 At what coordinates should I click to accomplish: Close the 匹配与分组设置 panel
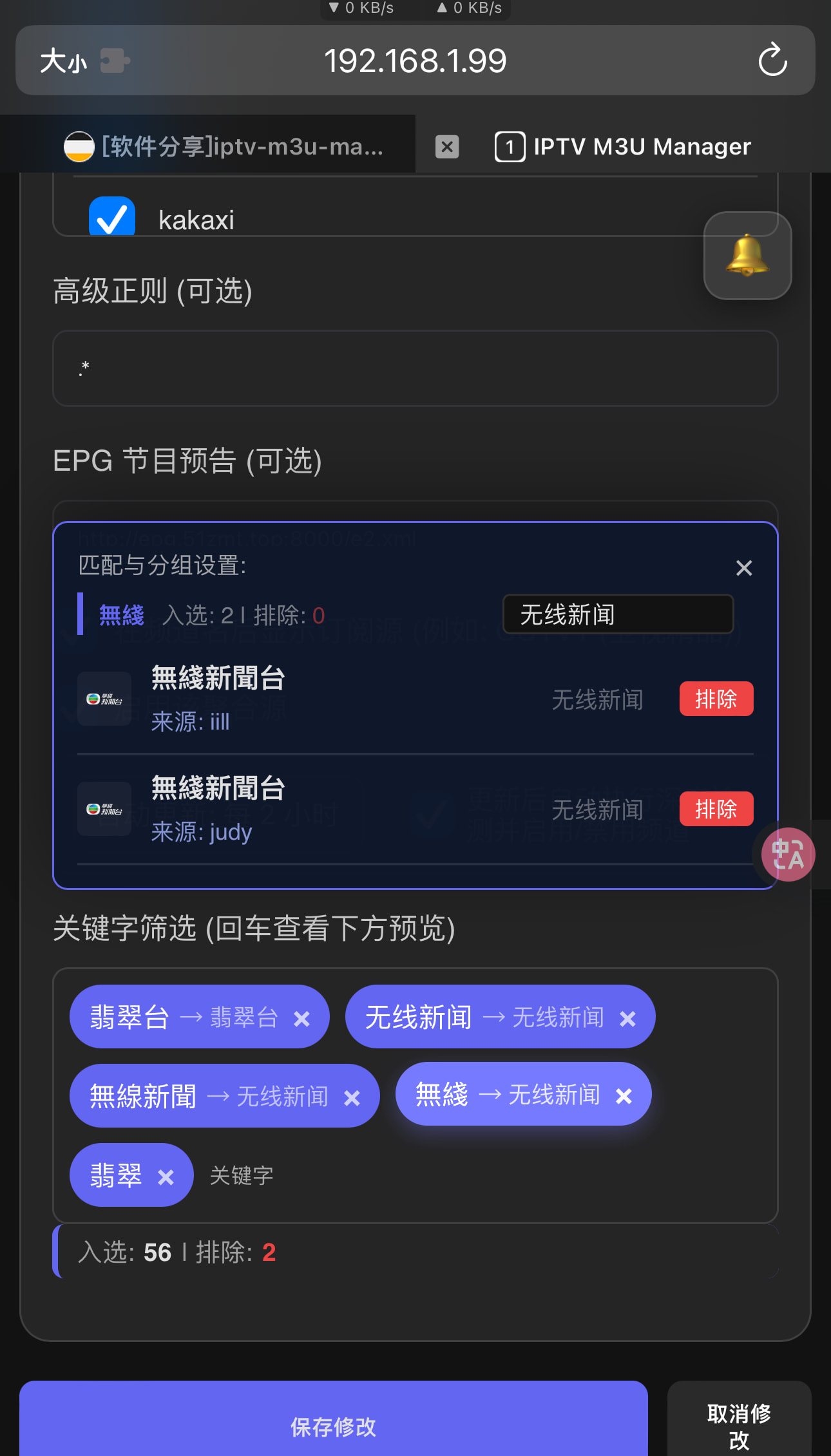pyautogui.click(x=744, y=568)
